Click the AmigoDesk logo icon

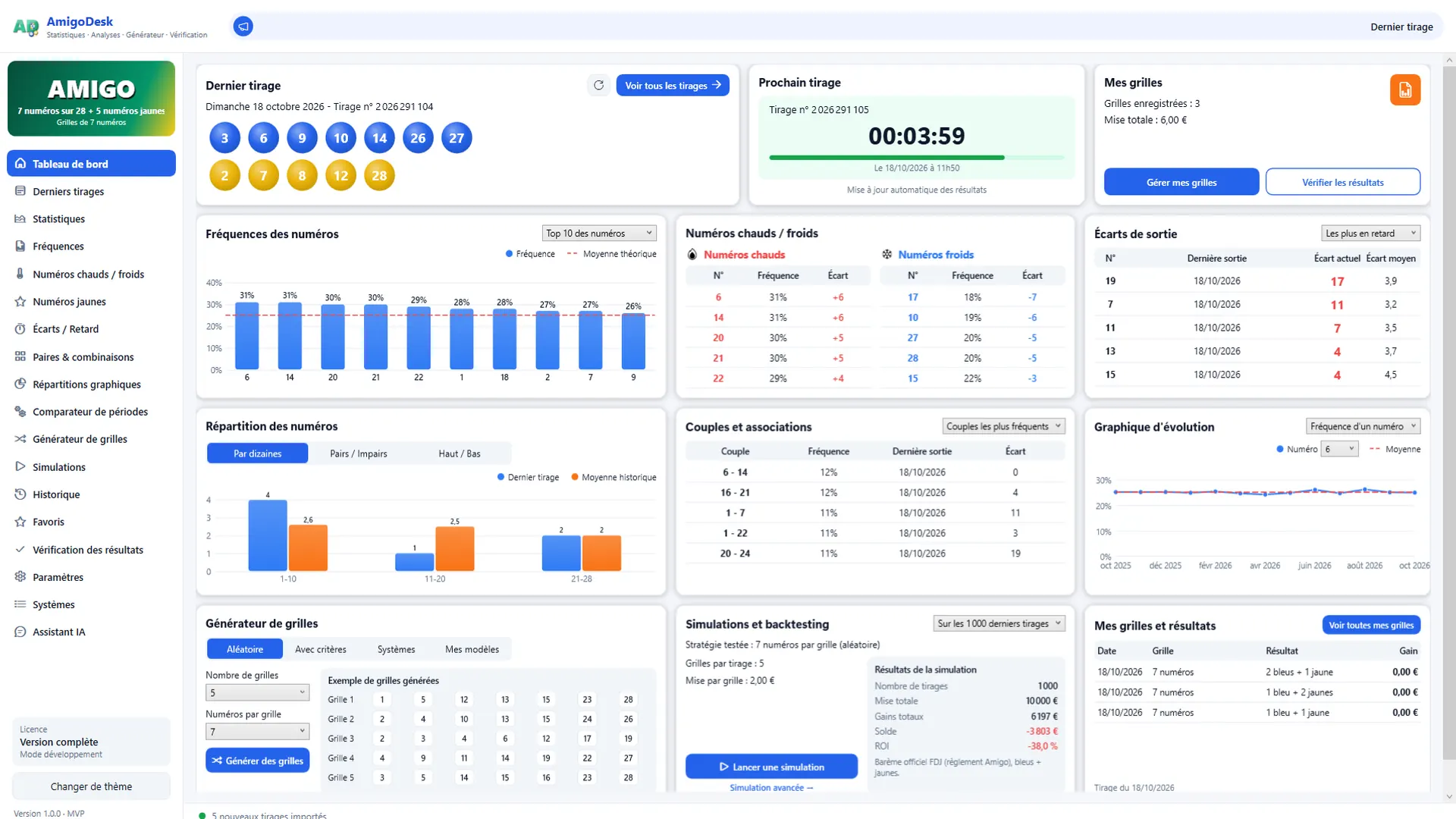pyautogui.click(x=26, y=27)
